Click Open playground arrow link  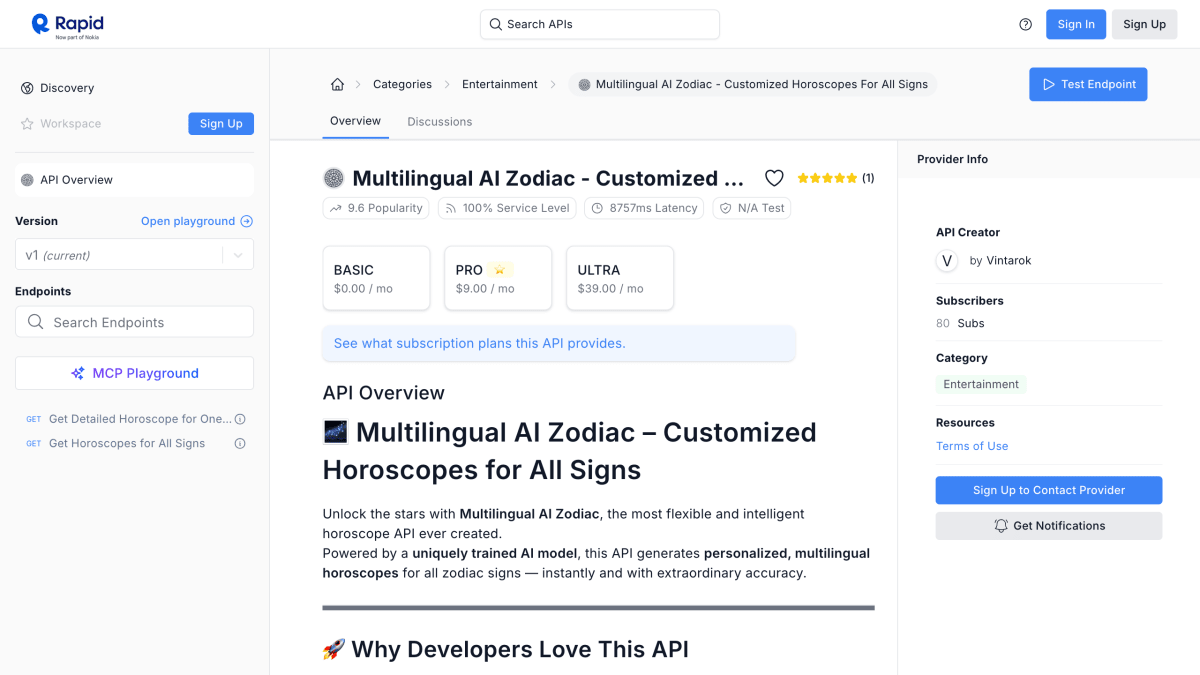point(197,221)
